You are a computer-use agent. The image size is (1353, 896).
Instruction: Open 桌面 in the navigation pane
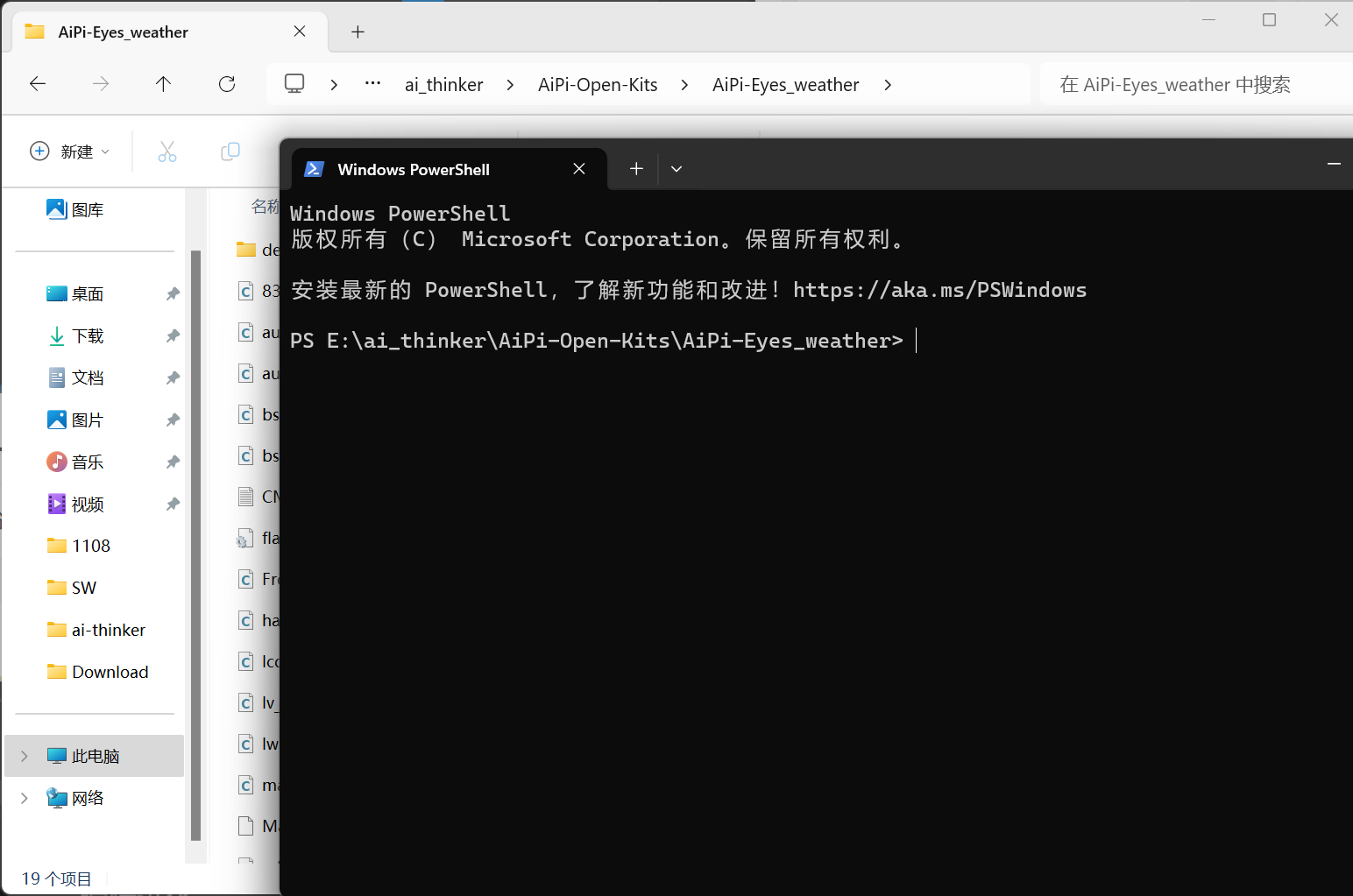[75, 293]
